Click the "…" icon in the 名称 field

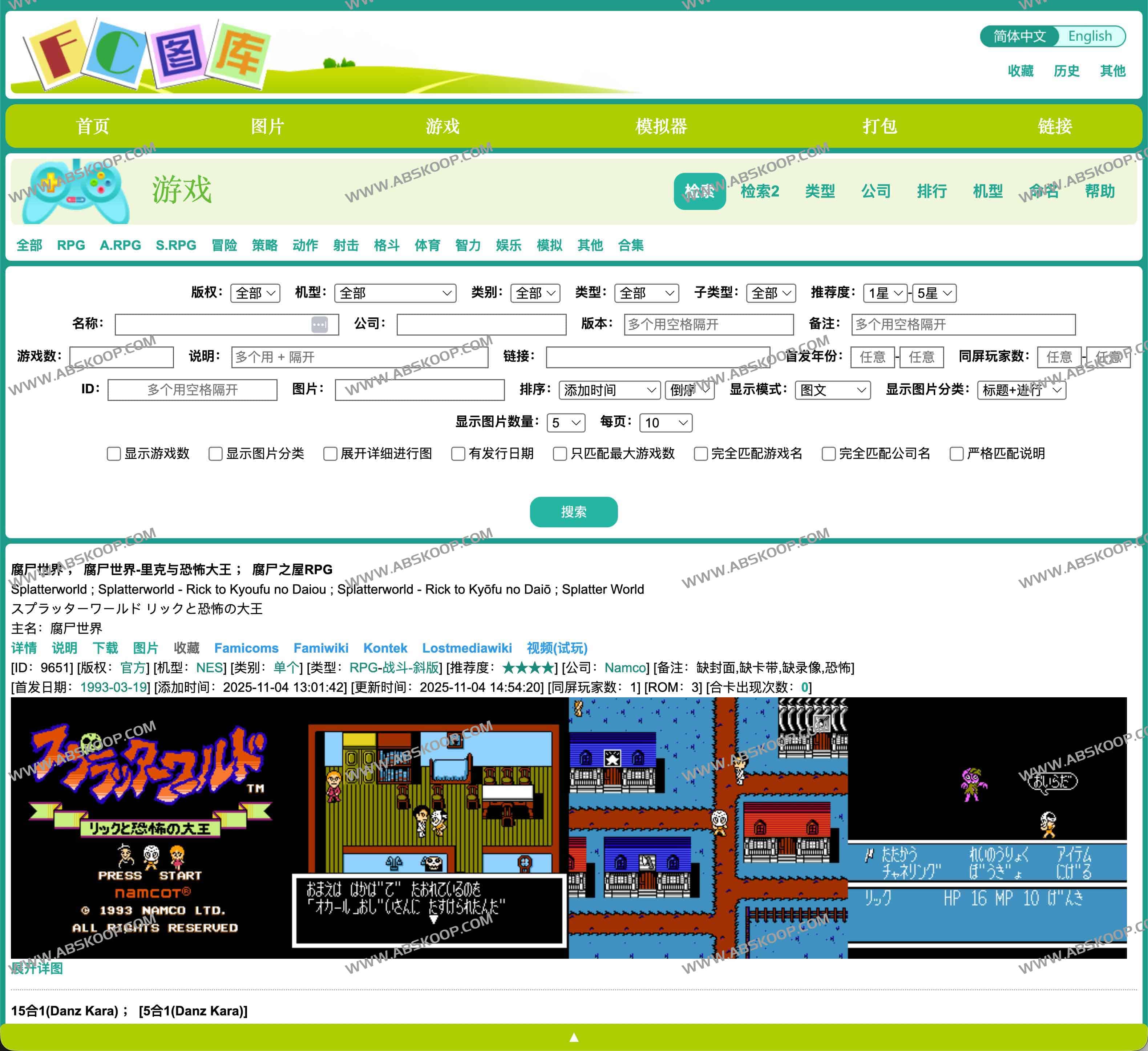[x=320, y=325]
